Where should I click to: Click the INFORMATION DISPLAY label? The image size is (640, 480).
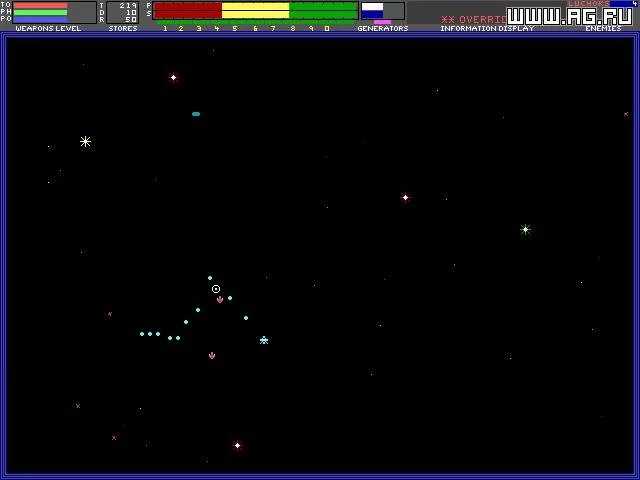[487, 28]
